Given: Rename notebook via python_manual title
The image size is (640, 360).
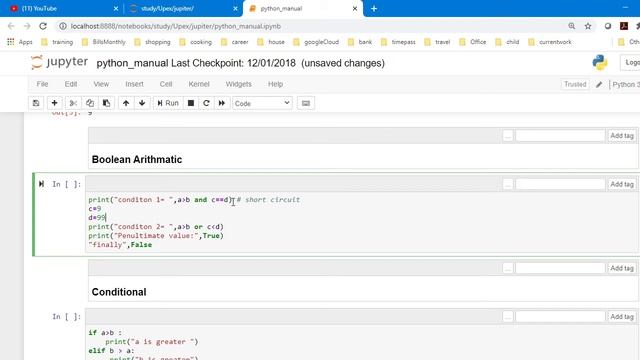Looking at the screenshot, I should (132, 63).
